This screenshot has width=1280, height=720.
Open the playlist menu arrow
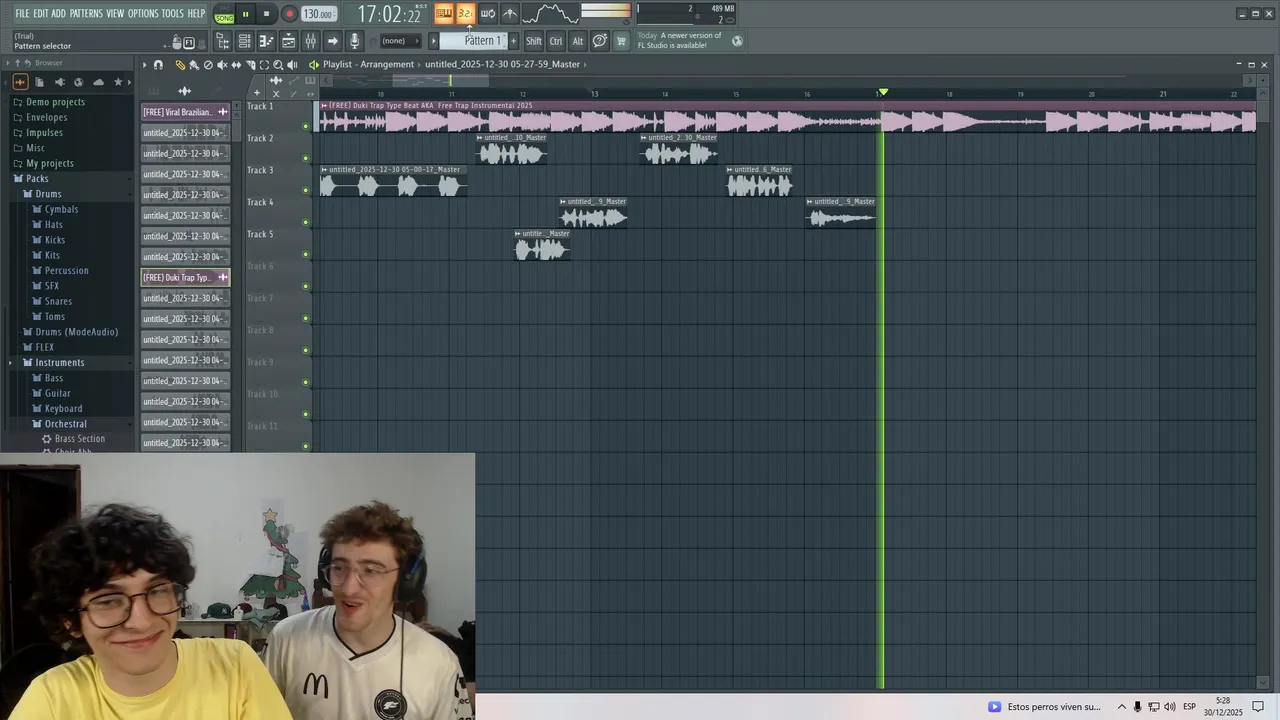[x=144, y=64]
